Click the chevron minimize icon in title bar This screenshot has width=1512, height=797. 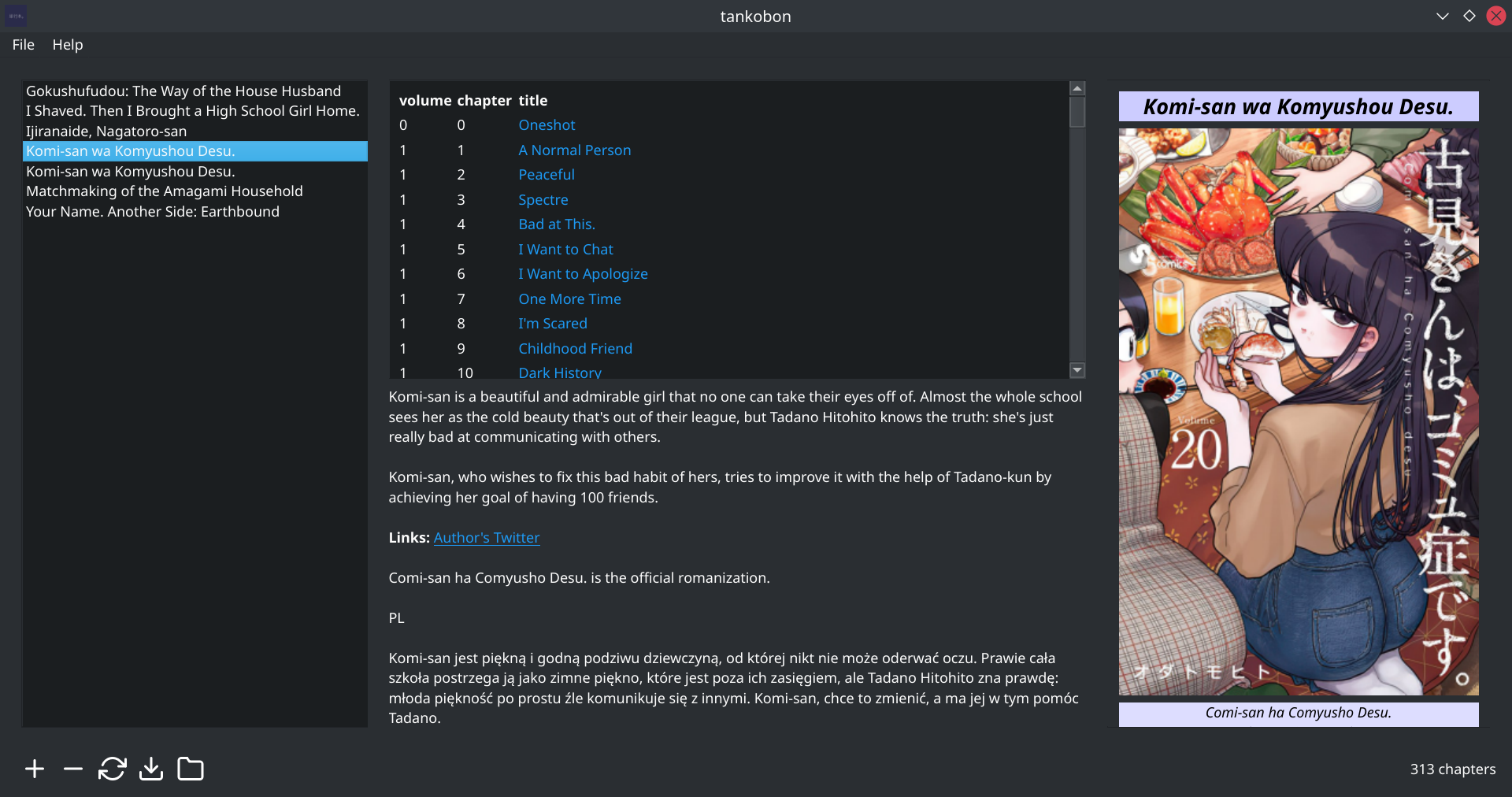pyautogui.click(x=1443, y=16)
